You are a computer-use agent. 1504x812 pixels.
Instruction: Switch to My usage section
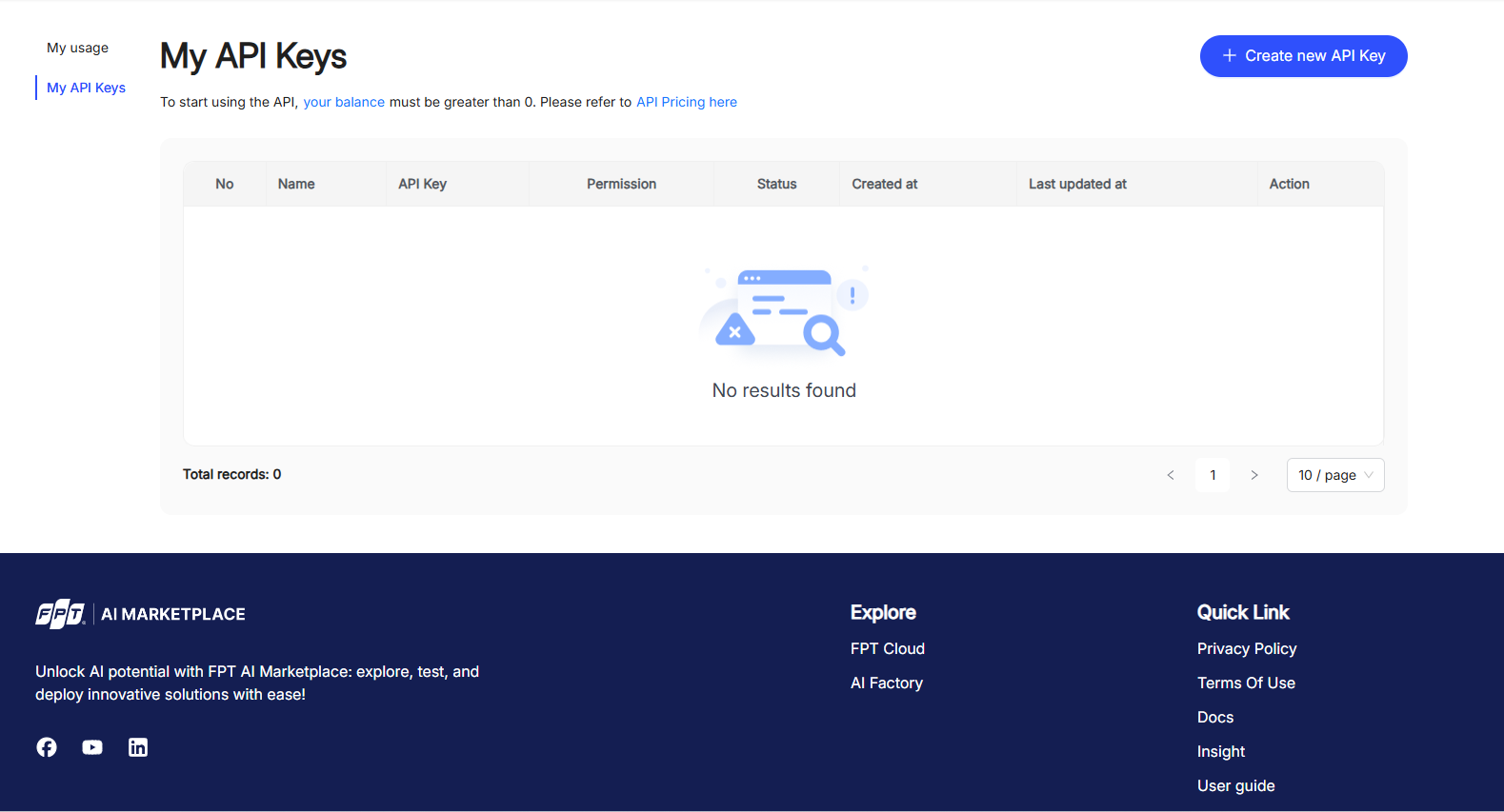[77, 48]
